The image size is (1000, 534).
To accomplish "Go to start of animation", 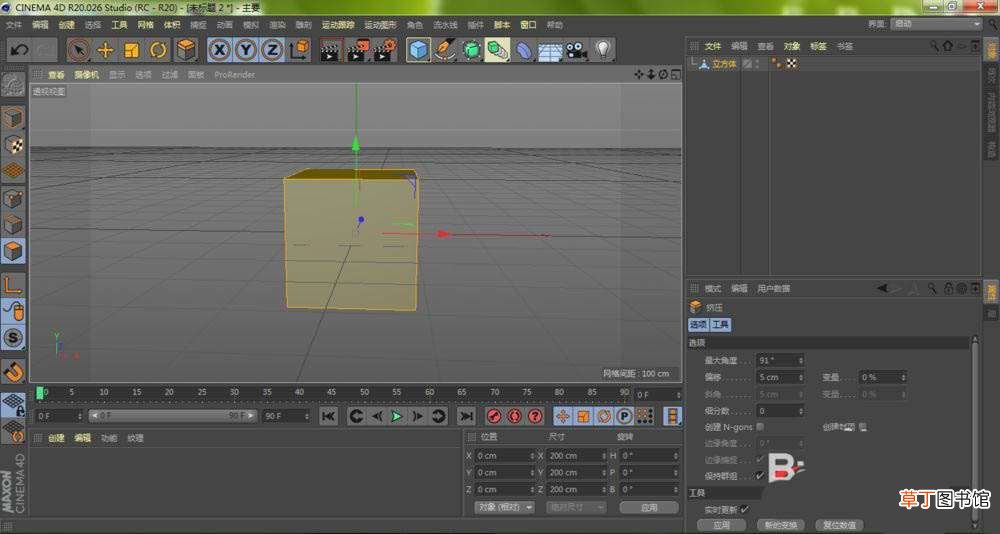I will pyautogui.click(x=328, y=417).
